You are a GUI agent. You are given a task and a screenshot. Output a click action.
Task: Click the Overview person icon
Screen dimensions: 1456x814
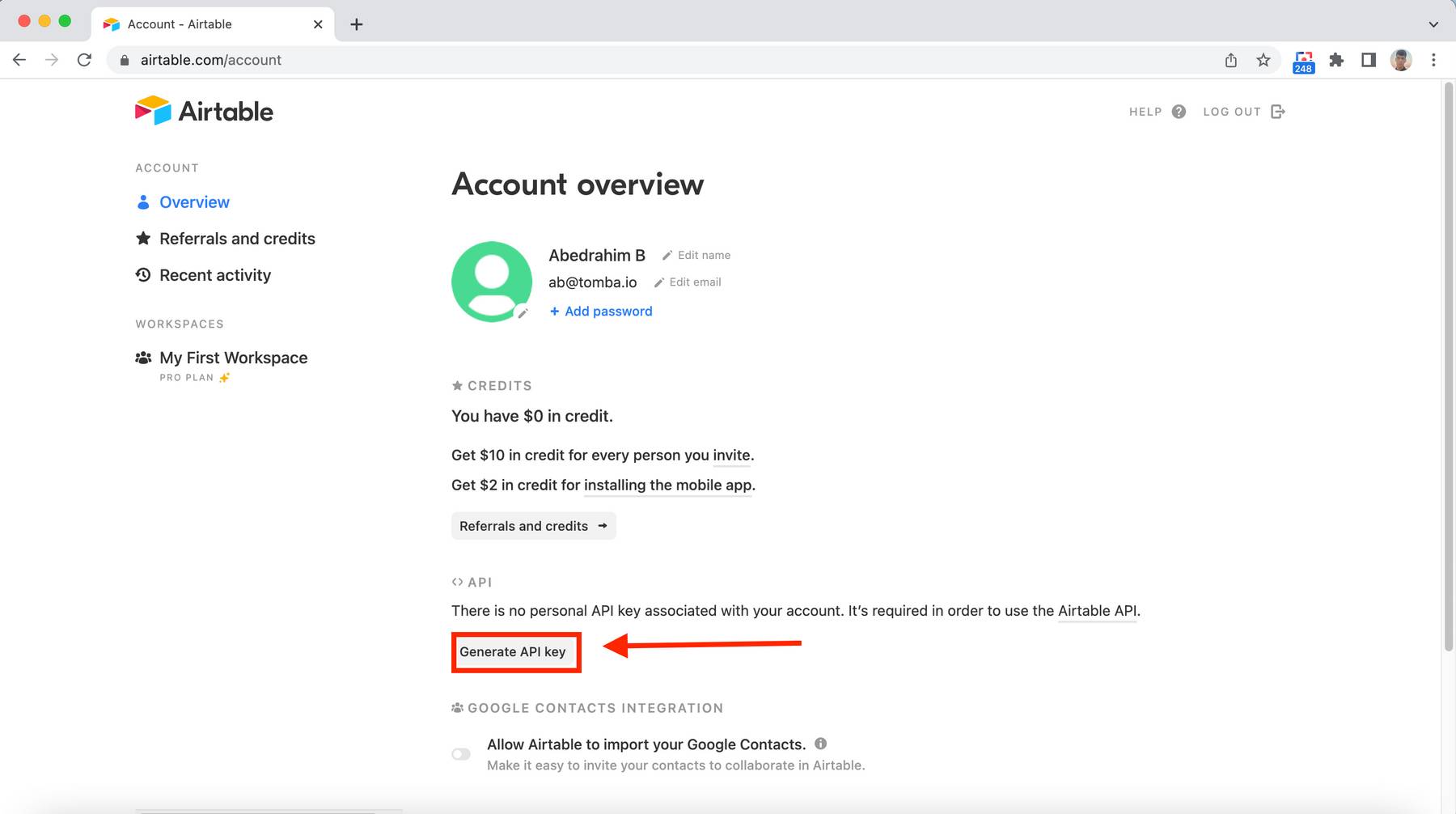[143, 202]
